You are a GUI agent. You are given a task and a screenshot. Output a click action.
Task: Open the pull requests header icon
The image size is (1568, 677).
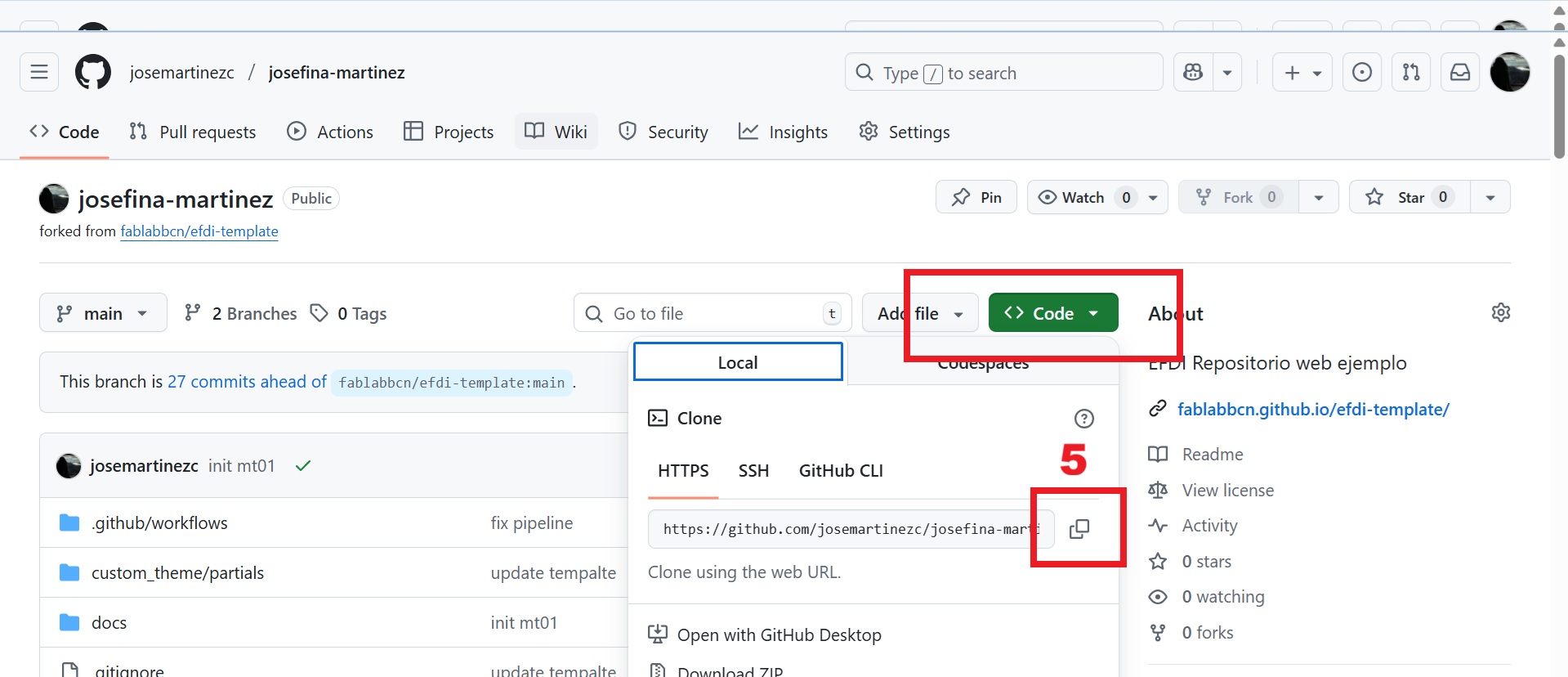[x=1411, y=73]
